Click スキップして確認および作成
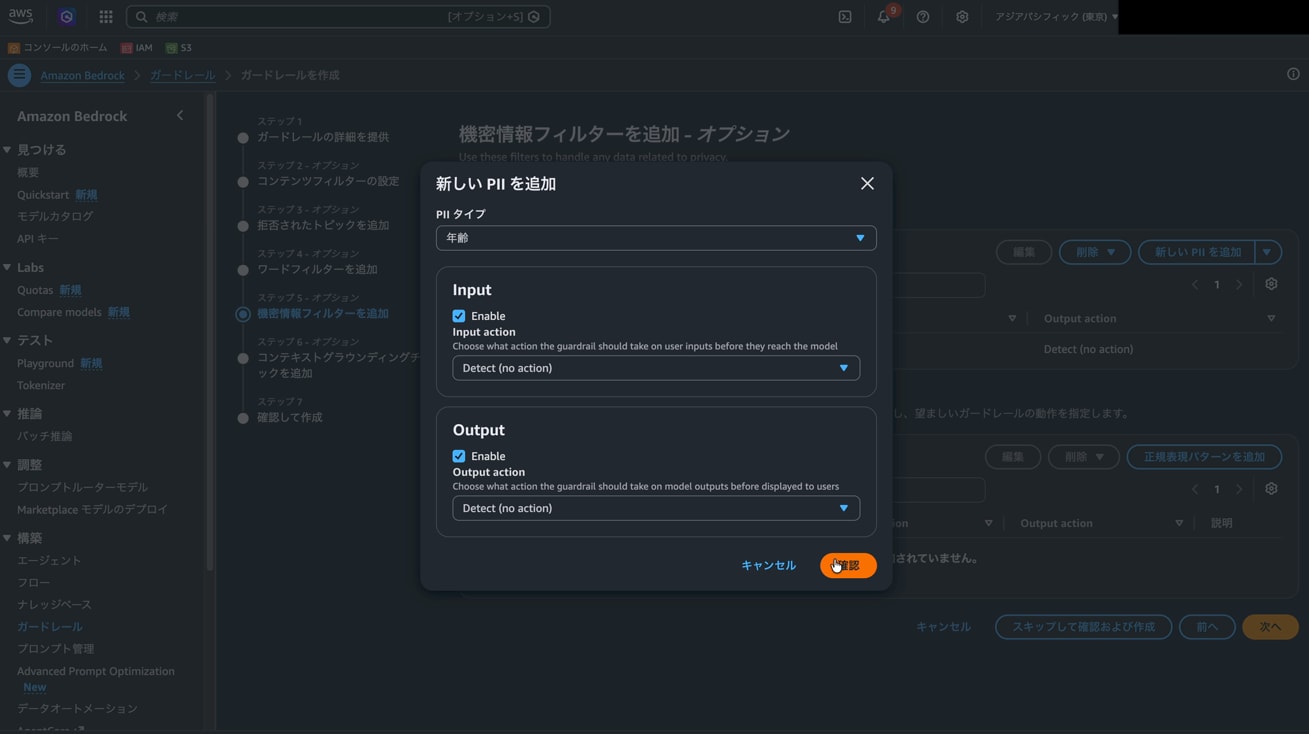1309x734 pixels. pyautogui.click(x=1083, y=627)
